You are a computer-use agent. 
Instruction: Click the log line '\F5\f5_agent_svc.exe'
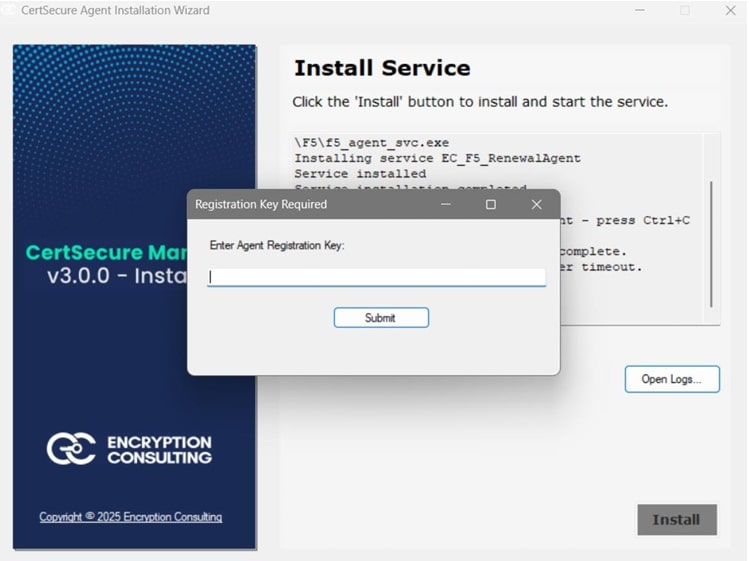pyautogui.click(x=372, y=143)
